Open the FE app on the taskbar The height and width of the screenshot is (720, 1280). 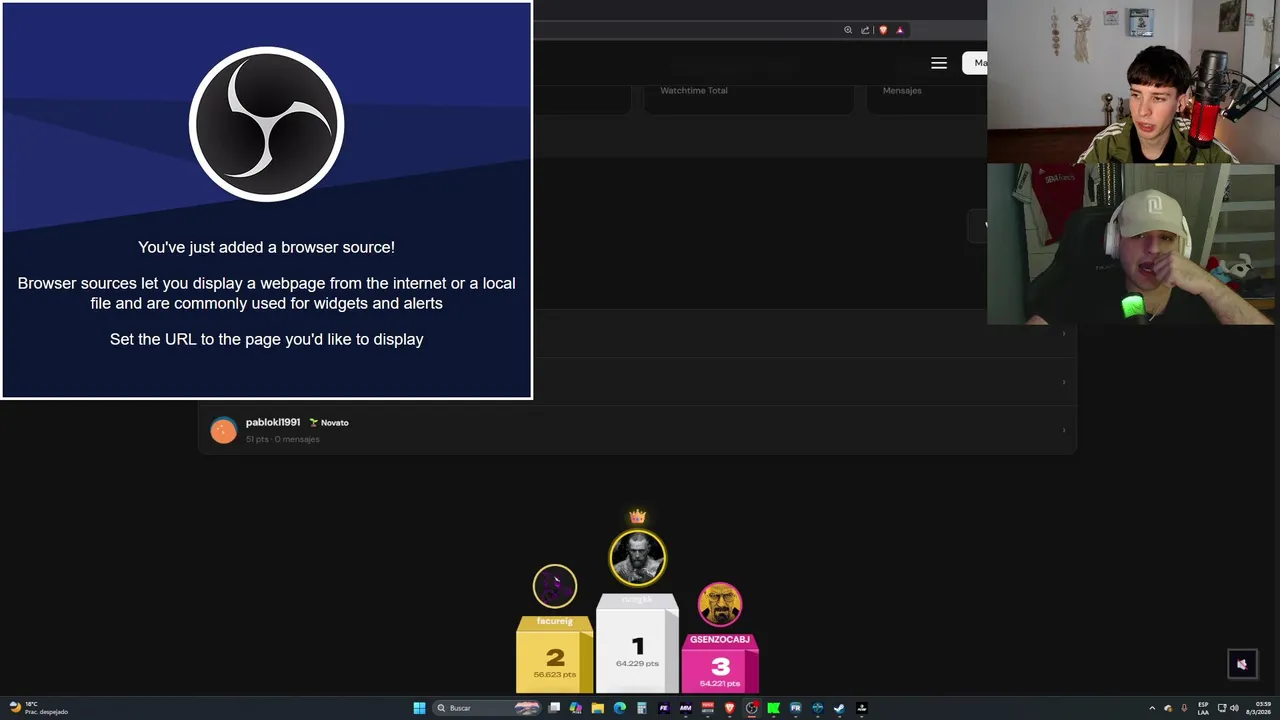(x=664, y=708)
